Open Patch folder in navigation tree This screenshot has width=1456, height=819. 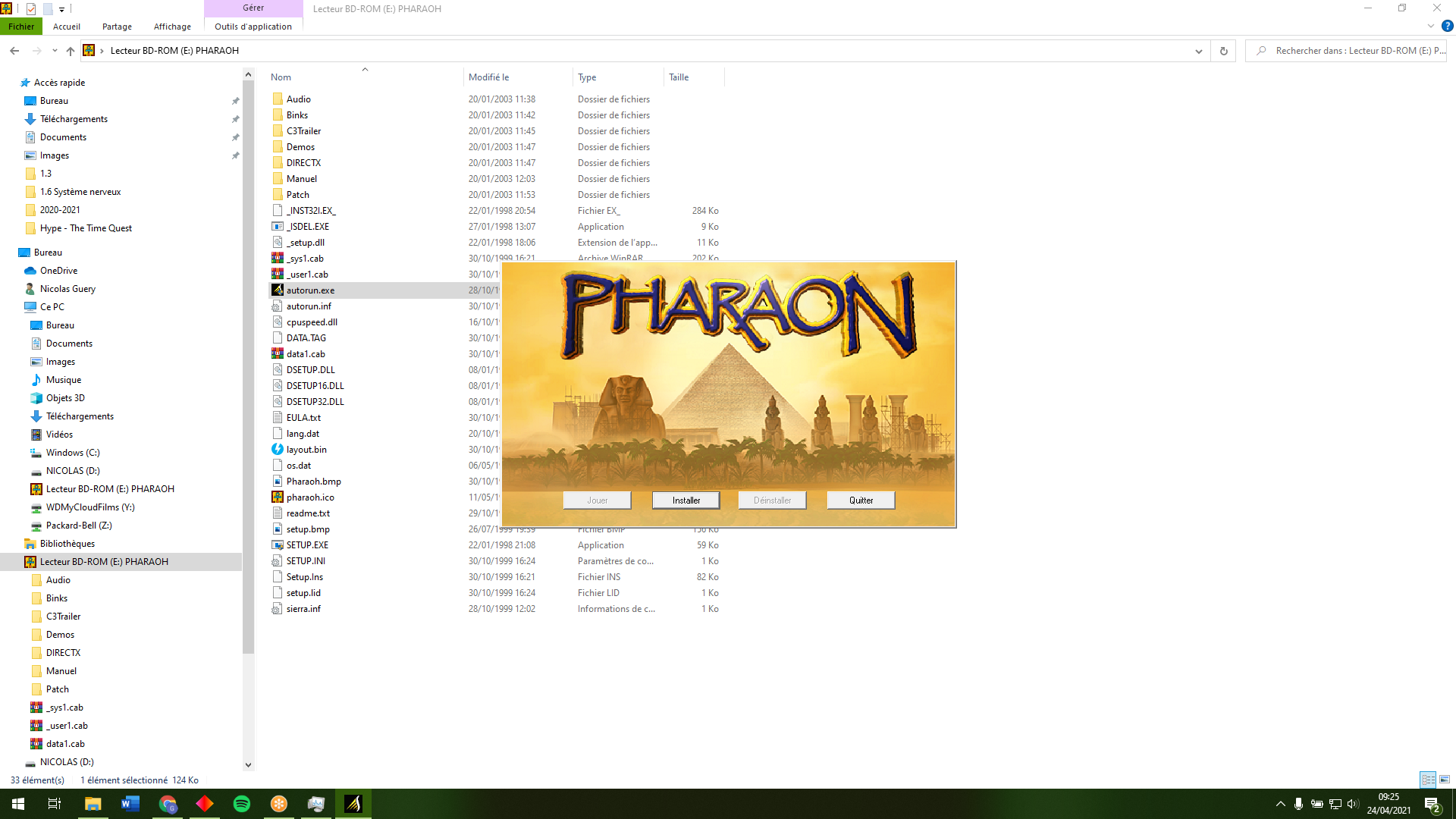click(x=58, y=689)
